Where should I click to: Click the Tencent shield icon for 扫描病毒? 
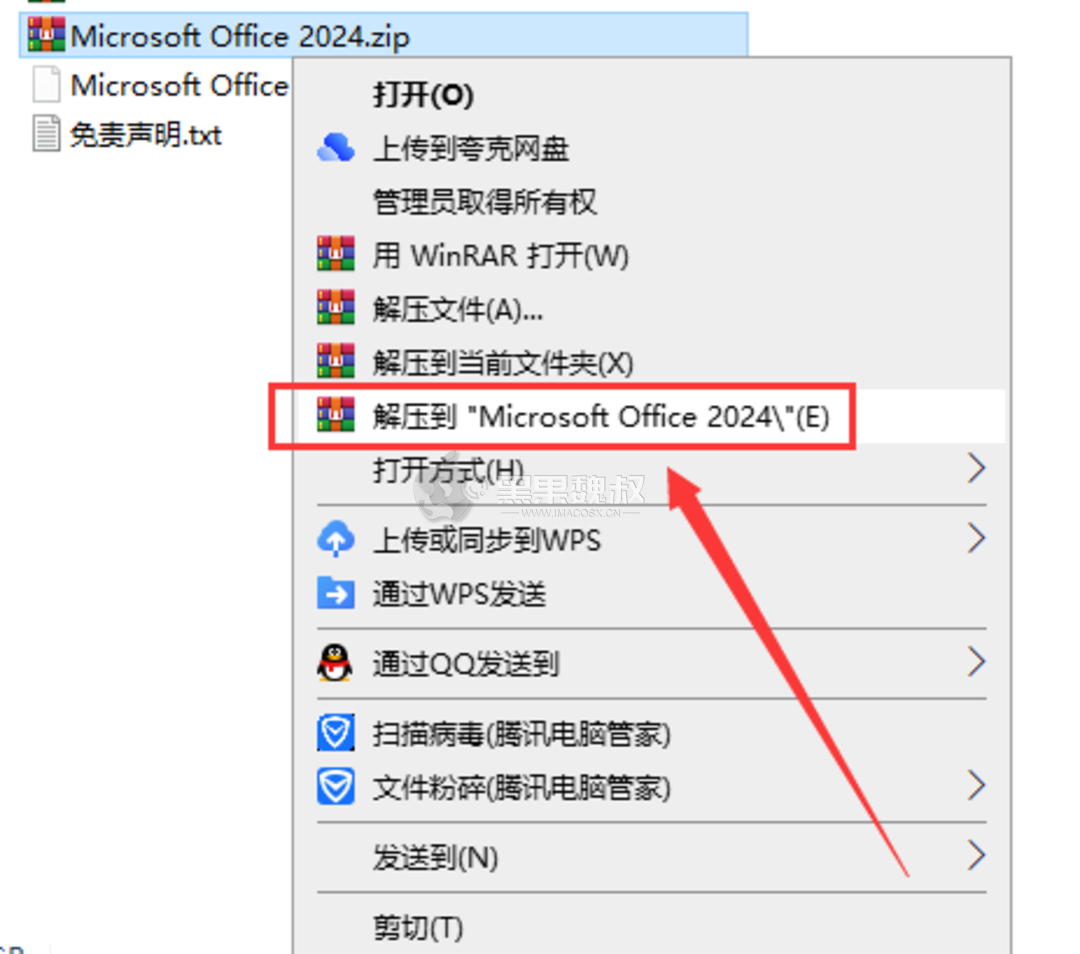tap(336, 733)
